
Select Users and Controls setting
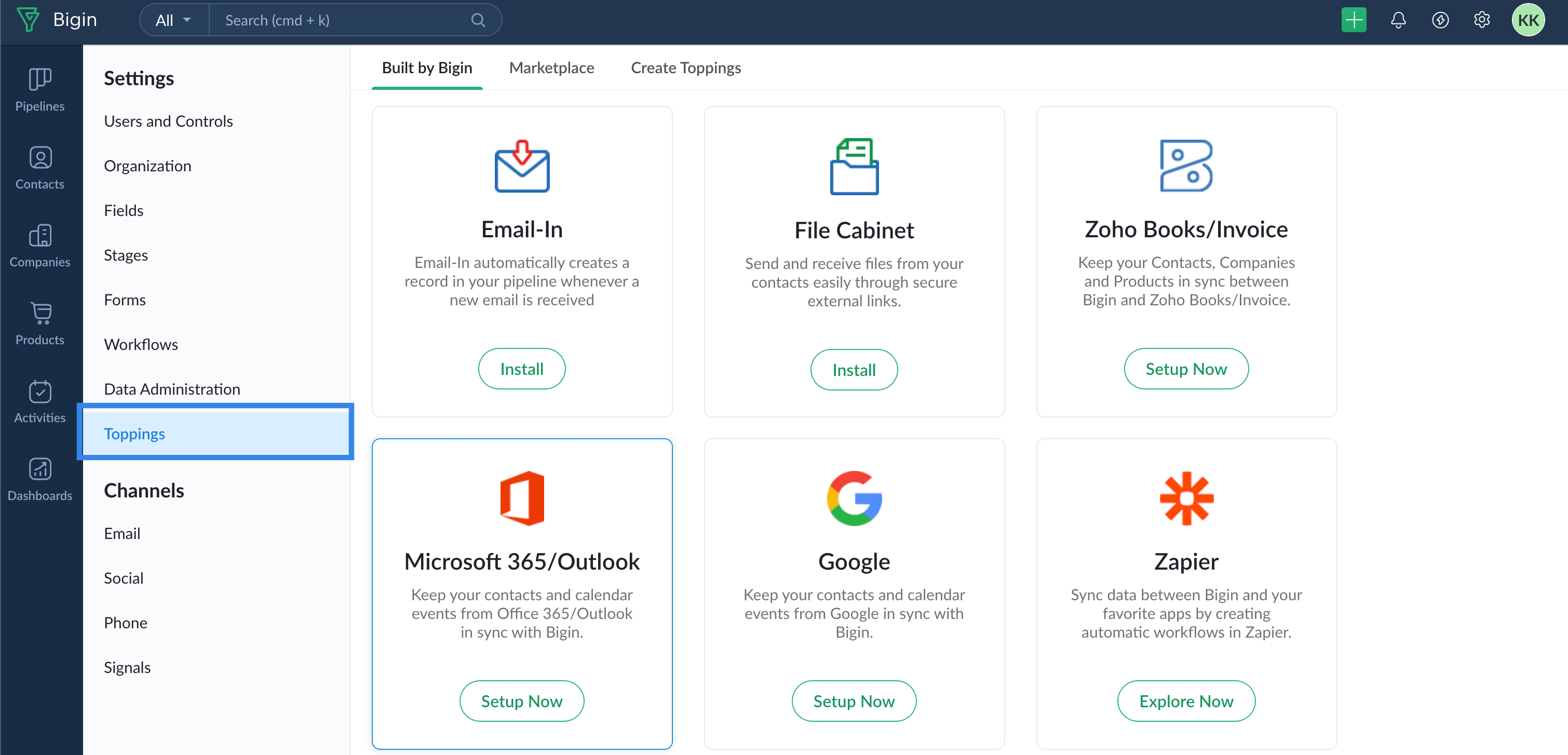168,121
